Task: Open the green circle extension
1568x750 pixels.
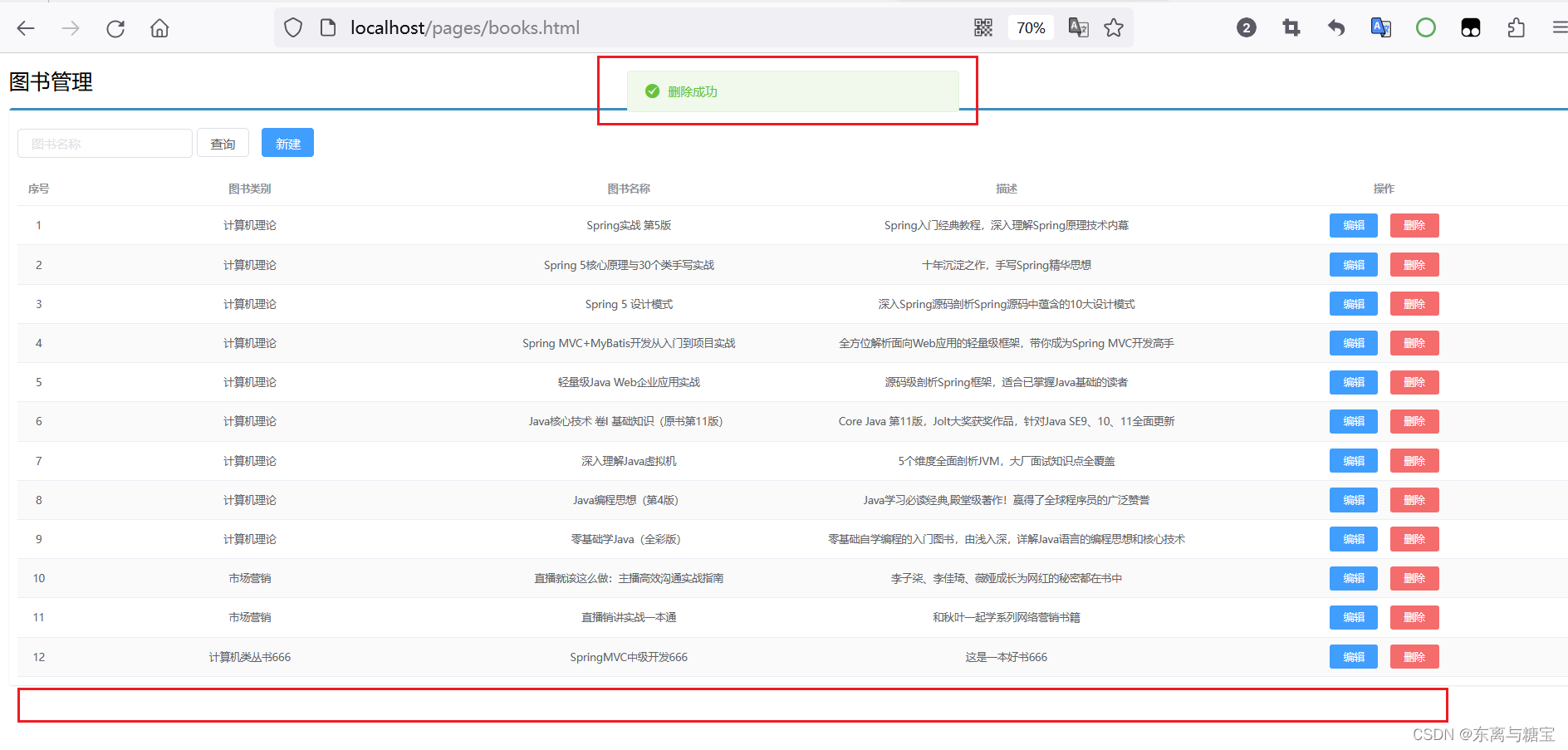Action: tap(1425, 28)
